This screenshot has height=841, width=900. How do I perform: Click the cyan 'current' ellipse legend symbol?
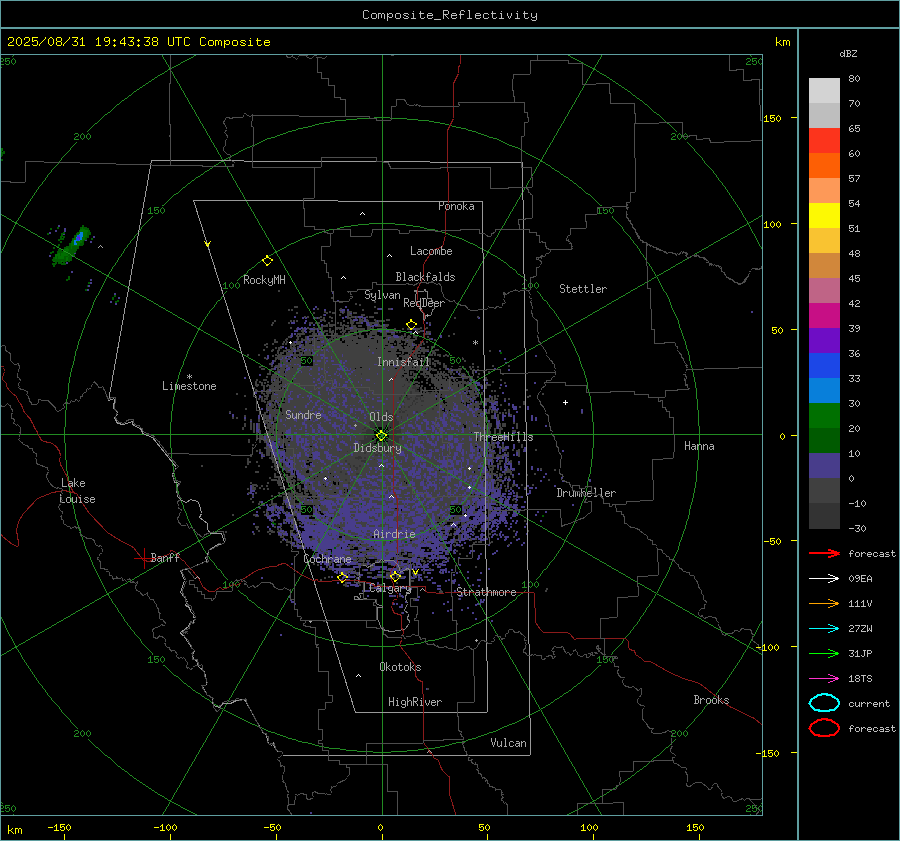click(824, 703)
